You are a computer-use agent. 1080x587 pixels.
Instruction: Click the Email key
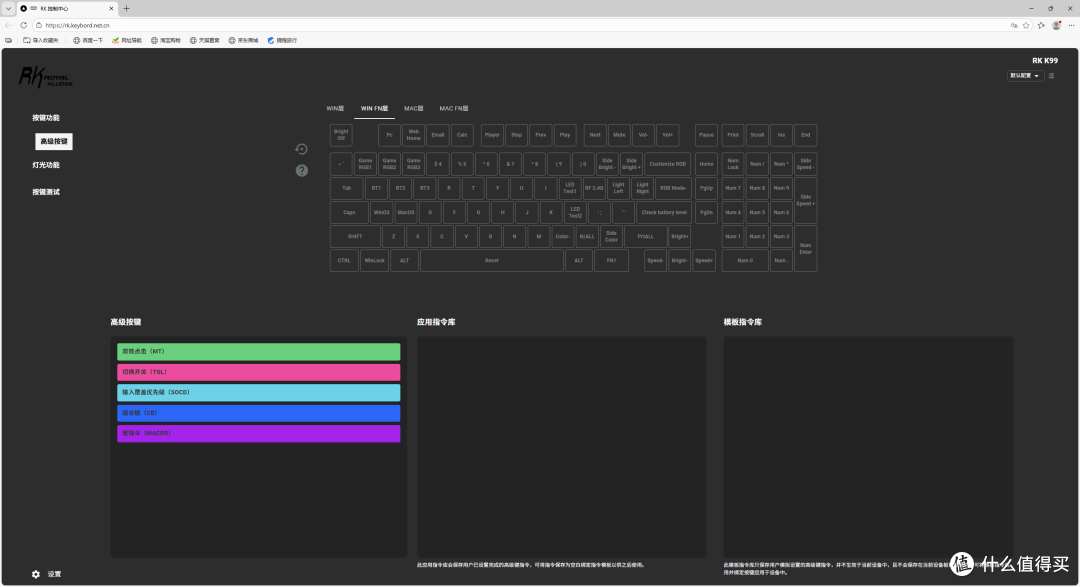(437, 135)
